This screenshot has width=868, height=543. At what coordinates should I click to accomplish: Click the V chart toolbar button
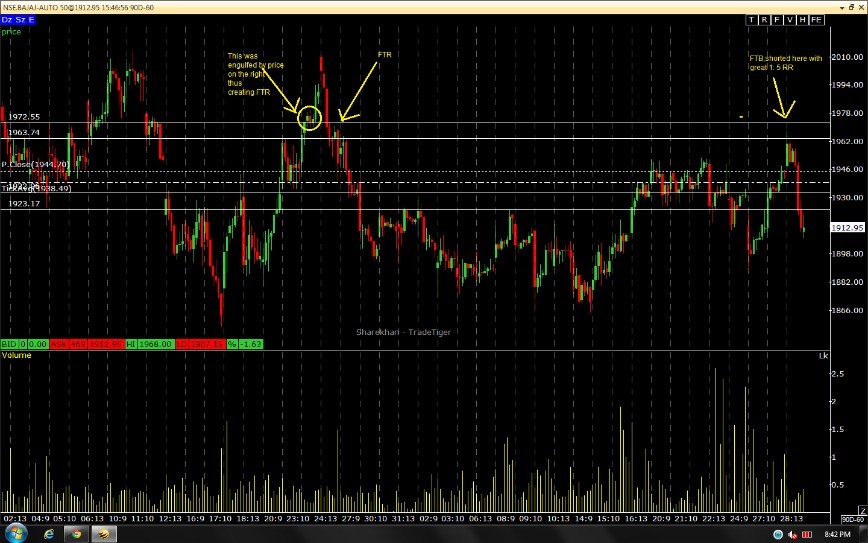(x=789, y=20)
